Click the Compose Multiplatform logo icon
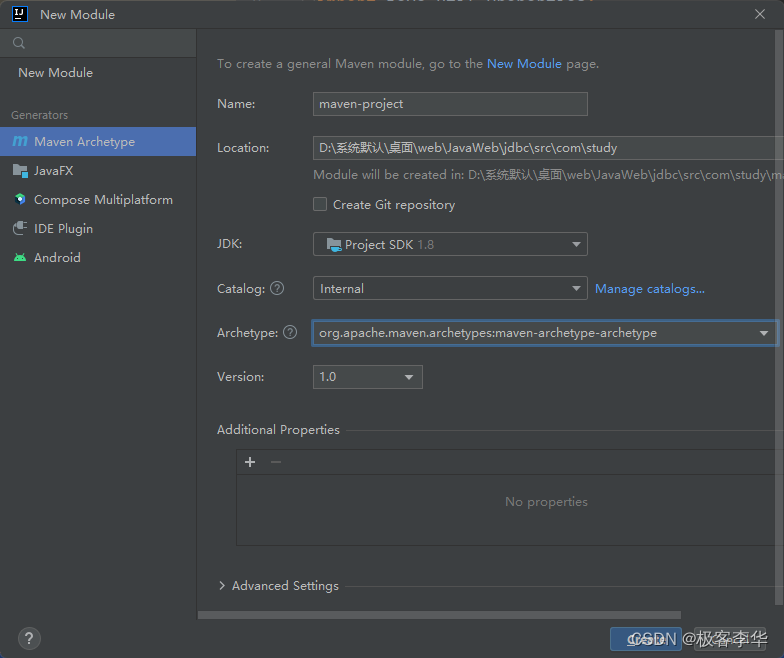784x658 pixels. click(x=20, y=200)
